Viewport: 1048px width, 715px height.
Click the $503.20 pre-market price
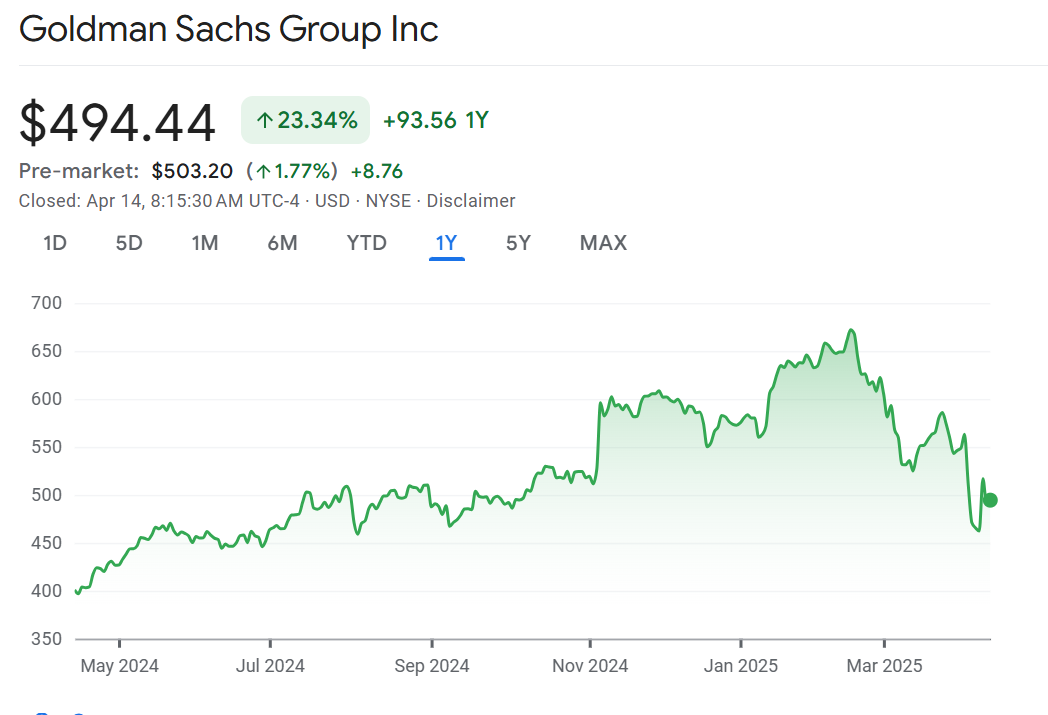(x=192, y=171)
